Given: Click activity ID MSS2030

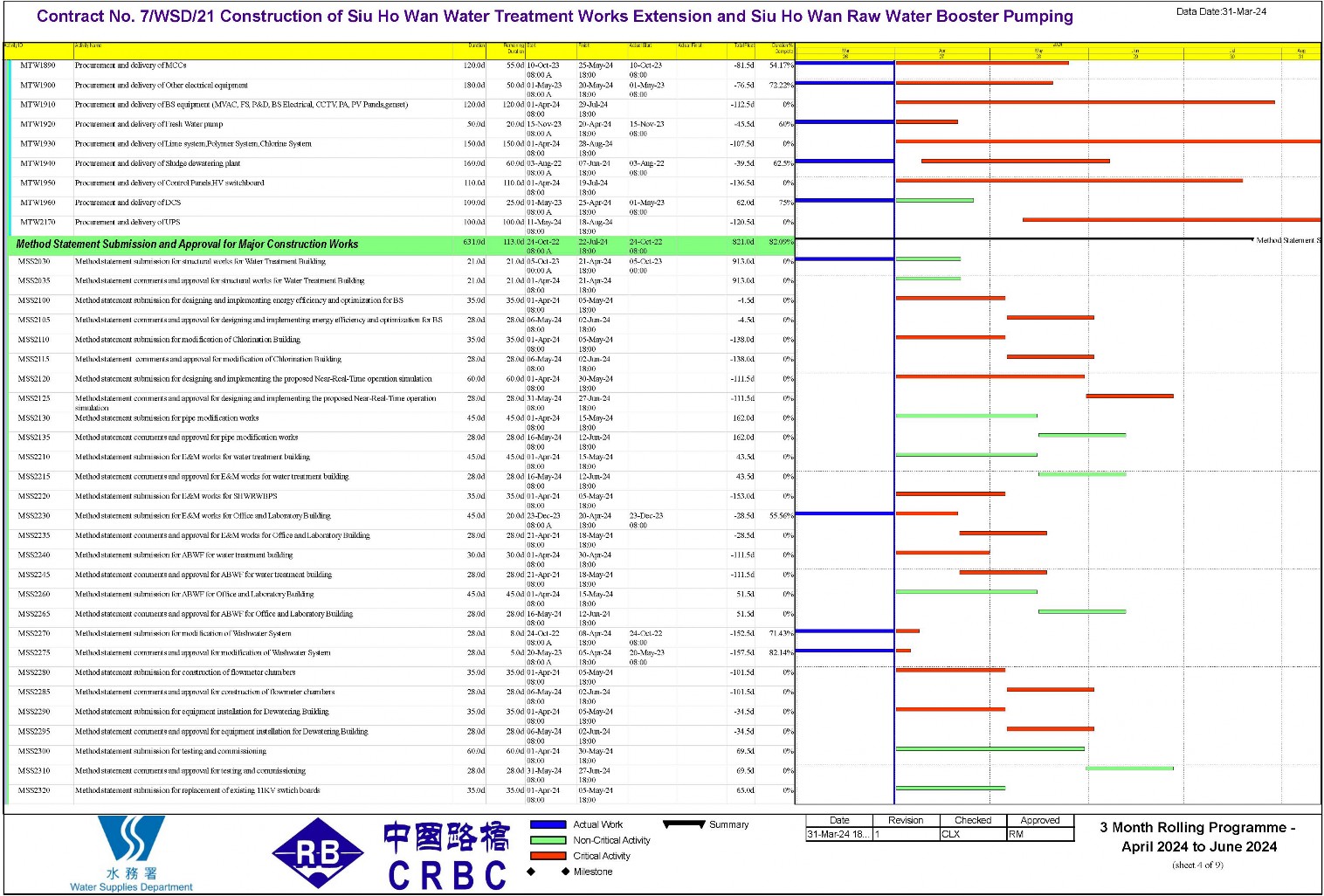Looking at the screenshot, I should tap(35, 261).
